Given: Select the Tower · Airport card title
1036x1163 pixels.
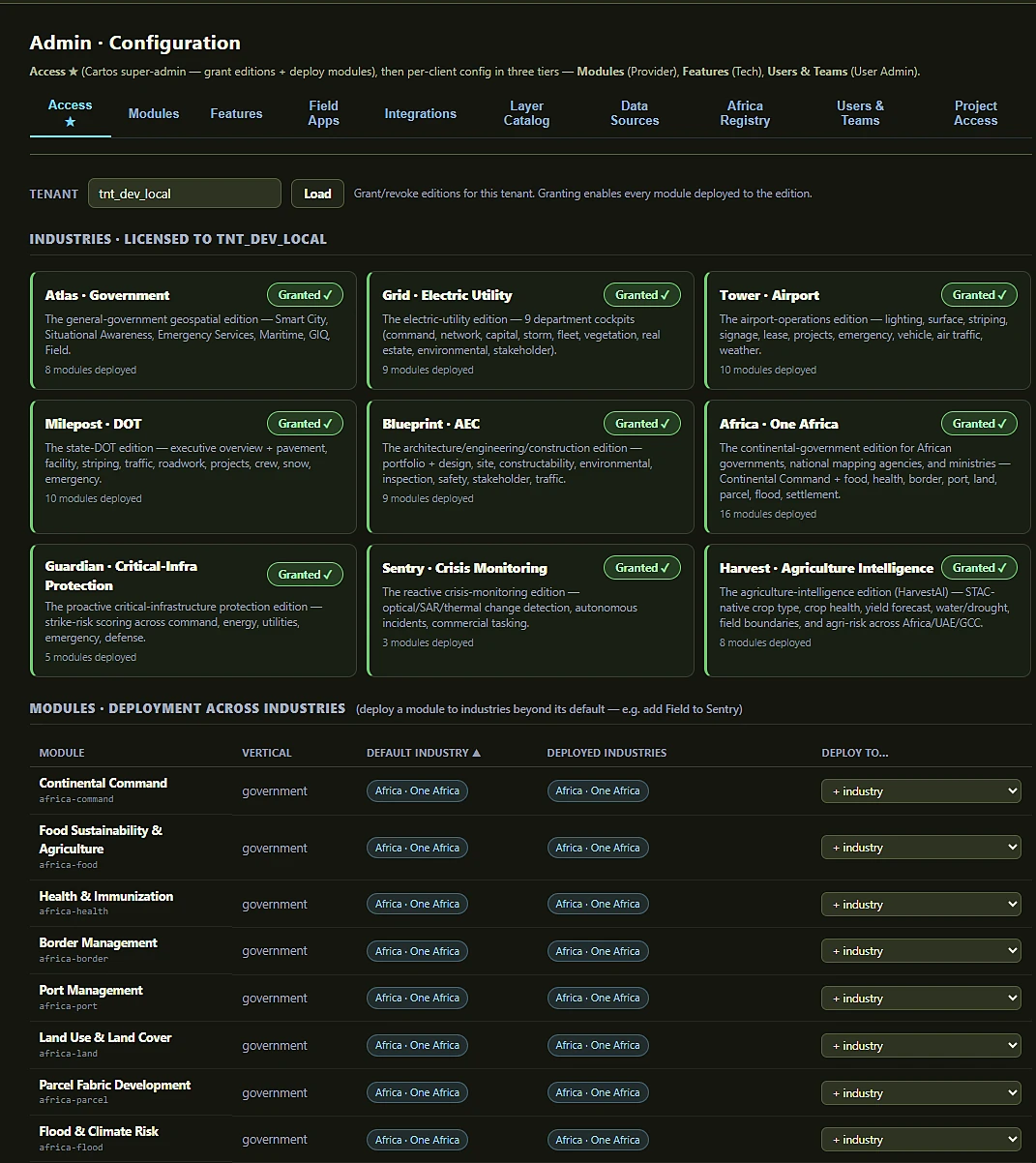Looking at the screenshot, I should (x=769, y=295).
